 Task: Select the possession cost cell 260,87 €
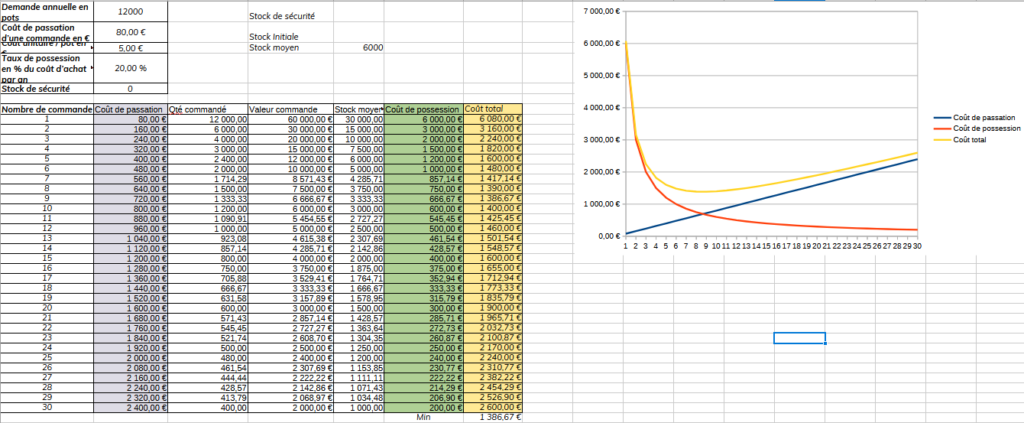[424, 336]
